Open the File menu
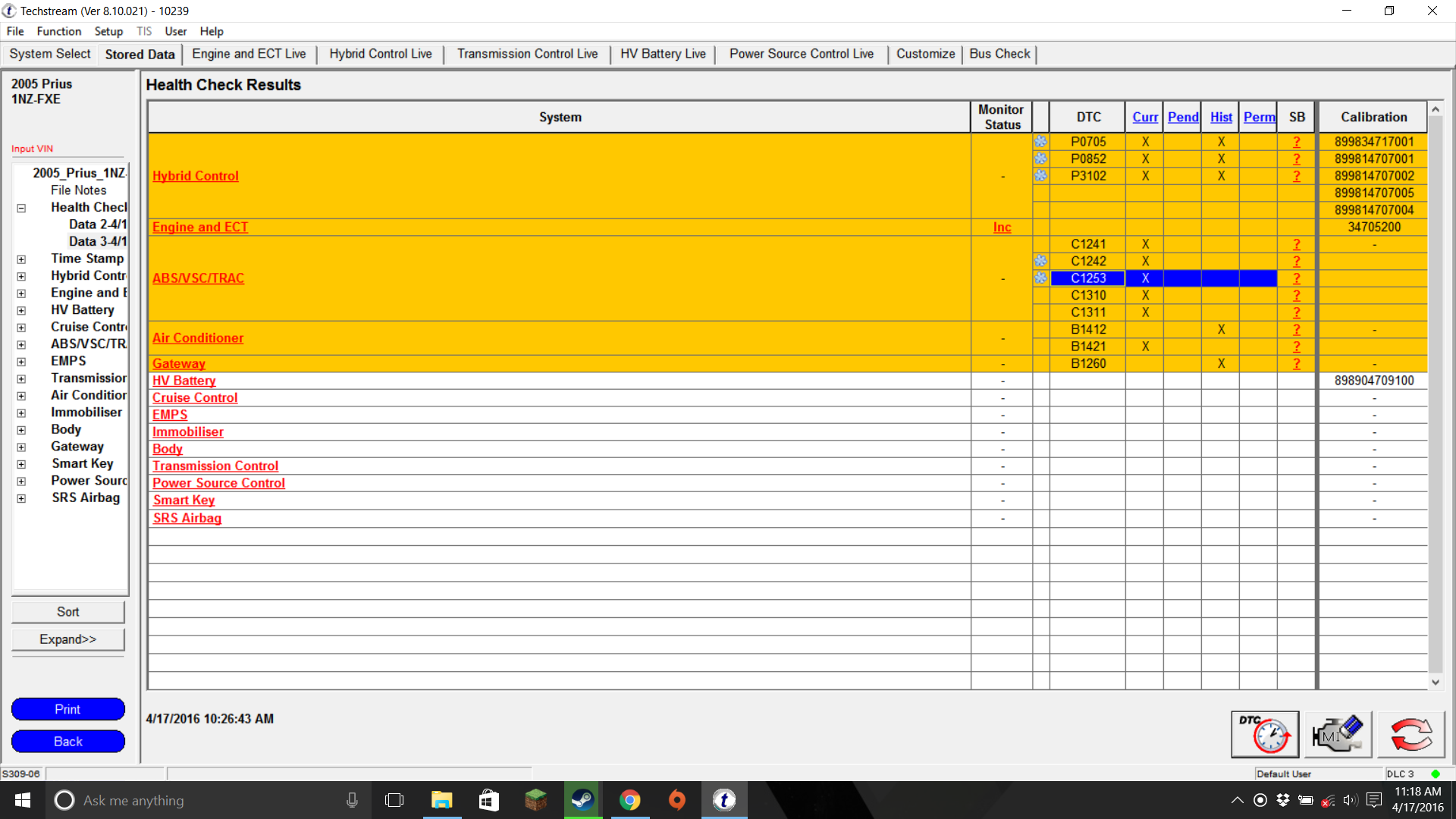 tap(15, 31)
